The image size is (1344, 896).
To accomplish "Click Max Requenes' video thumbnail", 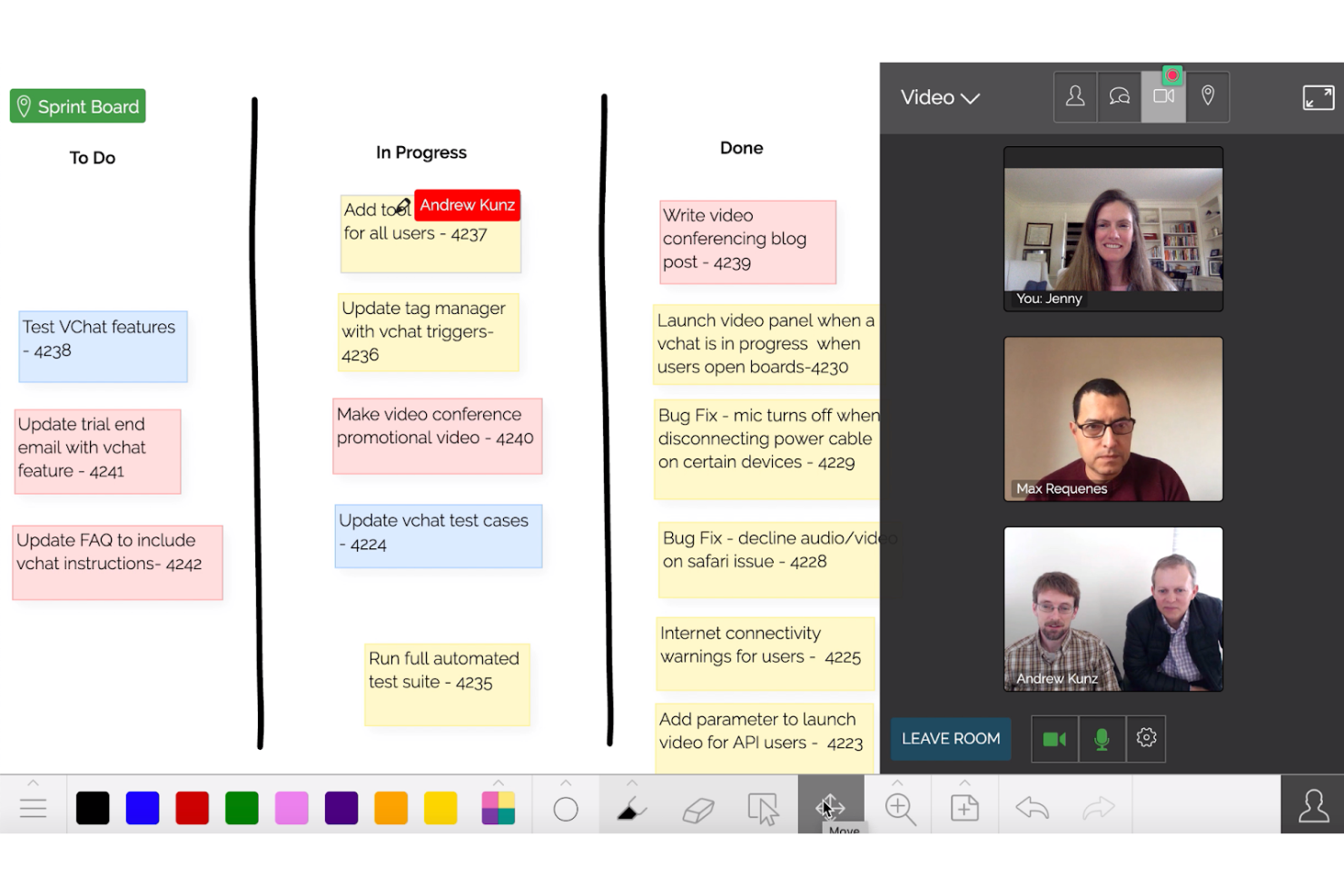I will [1113, 419].
